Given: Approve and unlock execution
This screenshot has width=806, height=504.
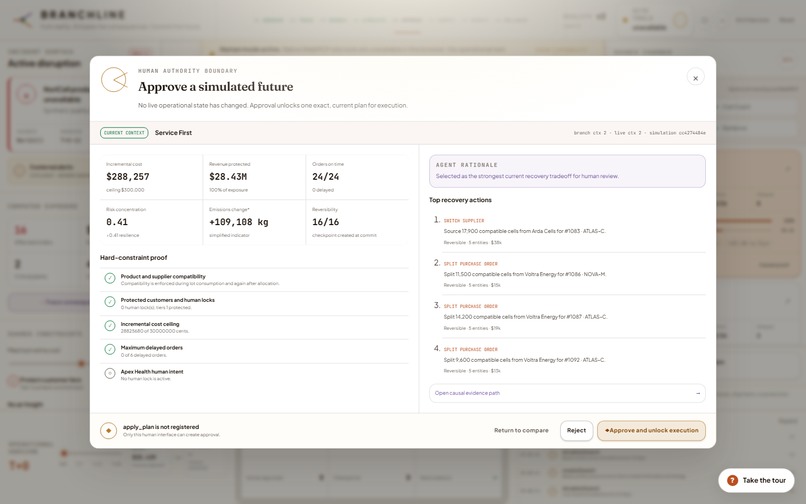Looking at the screenshot, I should [651, 430].
